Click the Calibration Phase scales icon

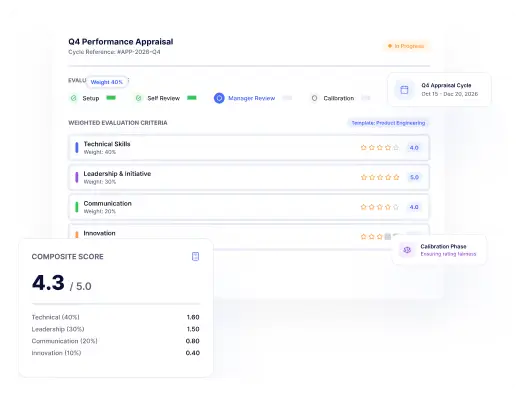coord(407,250)
